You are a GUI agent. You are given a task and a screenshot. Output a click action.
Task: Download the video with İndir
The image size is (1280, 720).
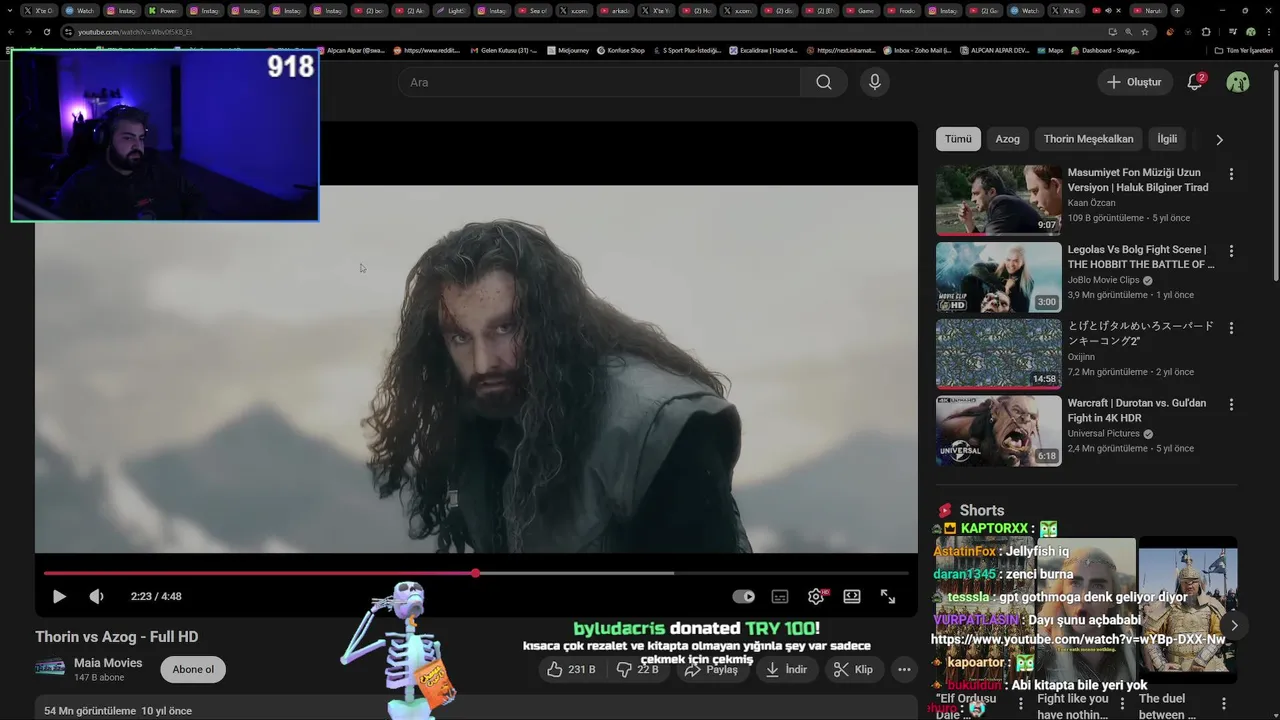786,669
